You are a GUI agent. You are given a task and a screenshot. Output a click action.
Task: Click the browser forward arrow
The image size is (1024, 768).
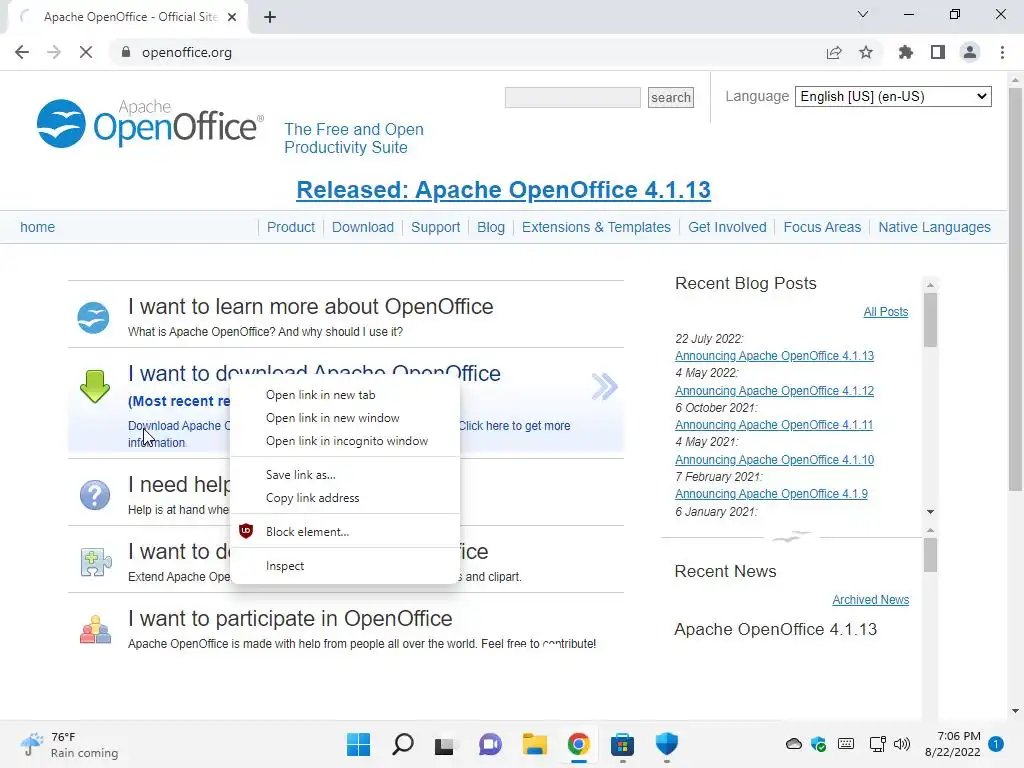[54, 52]
